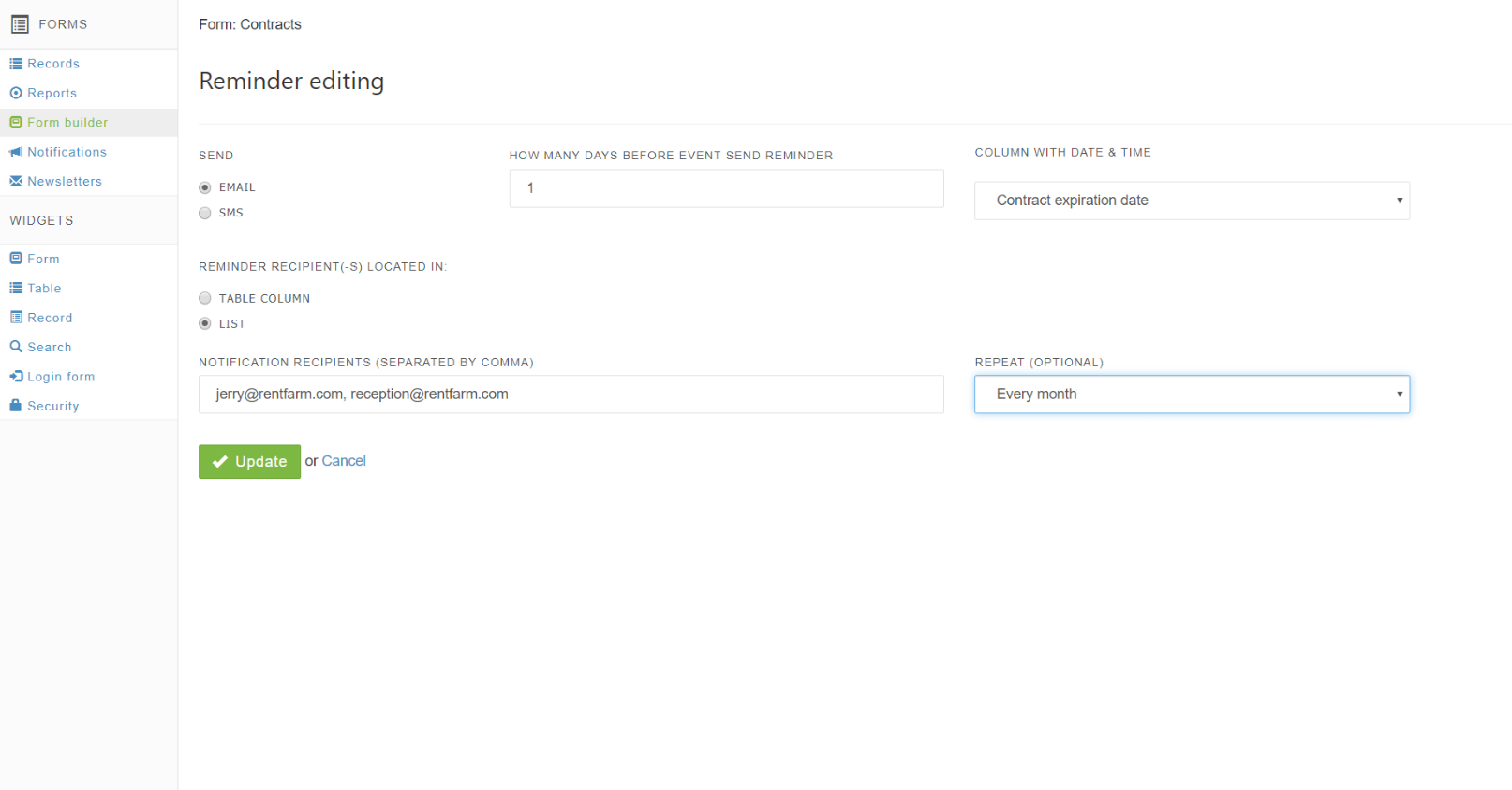Click 'HOW MANY DAYS BEFORE EVENT' label
This screenshot has width=1512, height=790.
coord(671,156)
